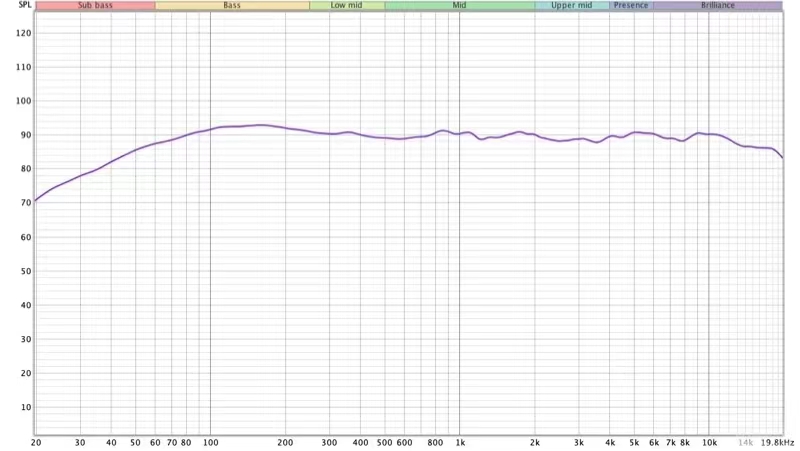Click the Brilliance band label
The width and height of the screenshot is (800, 451).
click(717, 6)
